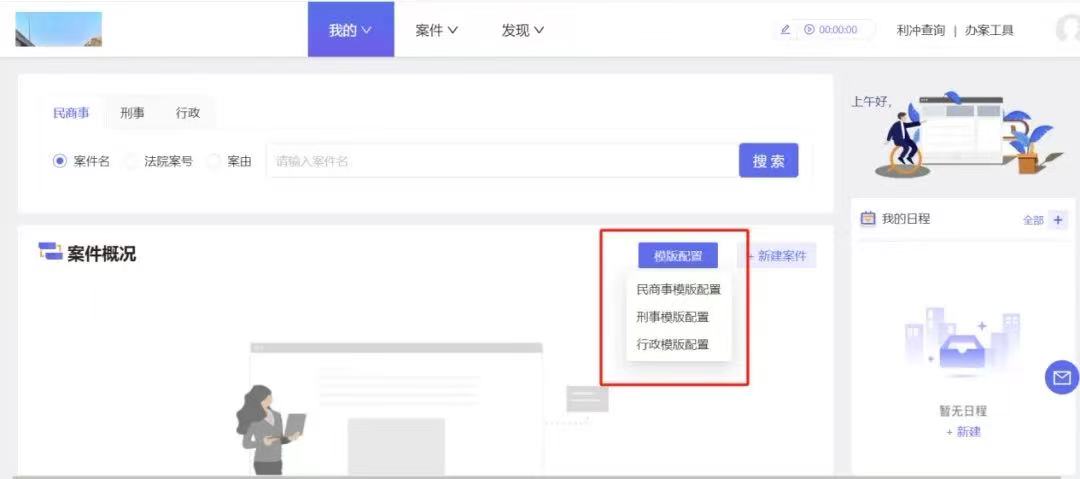Click the user avatar icon
1080x479 pixels.
[1068, 29]
